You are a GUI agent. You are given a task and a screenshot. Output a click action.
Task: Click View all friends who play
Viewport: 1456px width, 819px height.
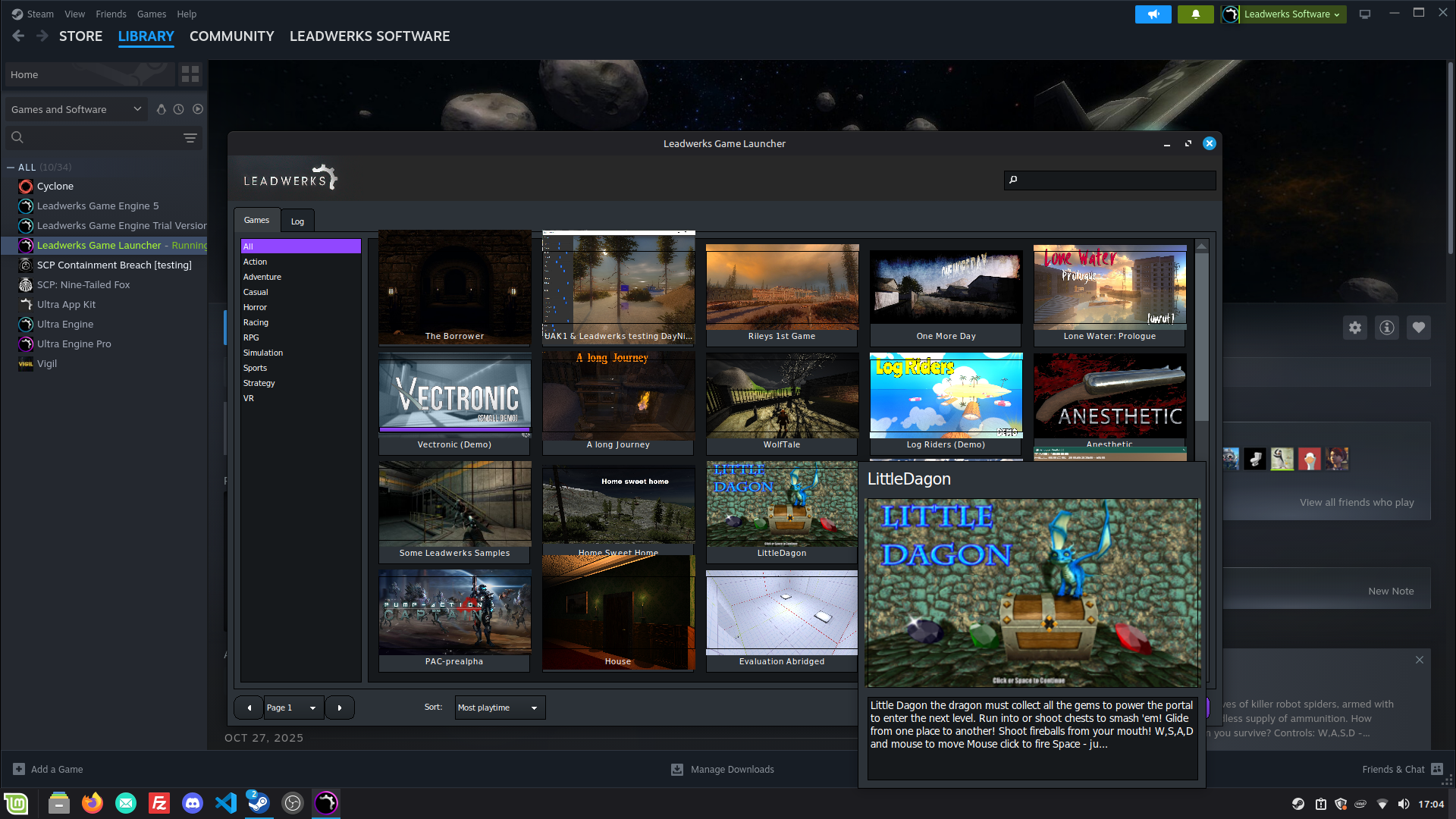point(1356,502)
